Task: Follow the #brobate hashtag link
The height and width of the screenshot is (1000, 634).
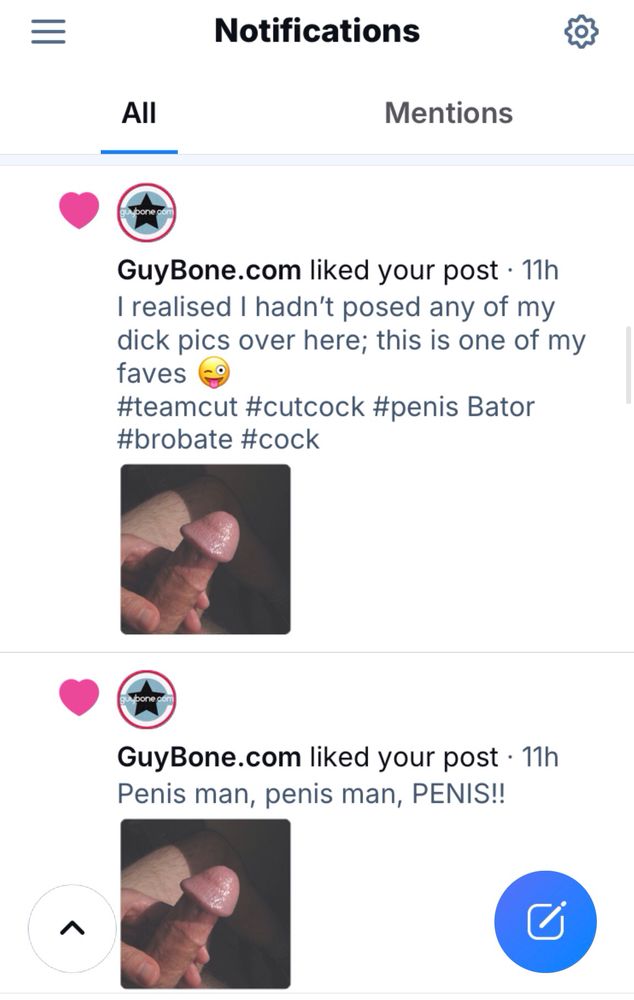Action: click(175, 439)
